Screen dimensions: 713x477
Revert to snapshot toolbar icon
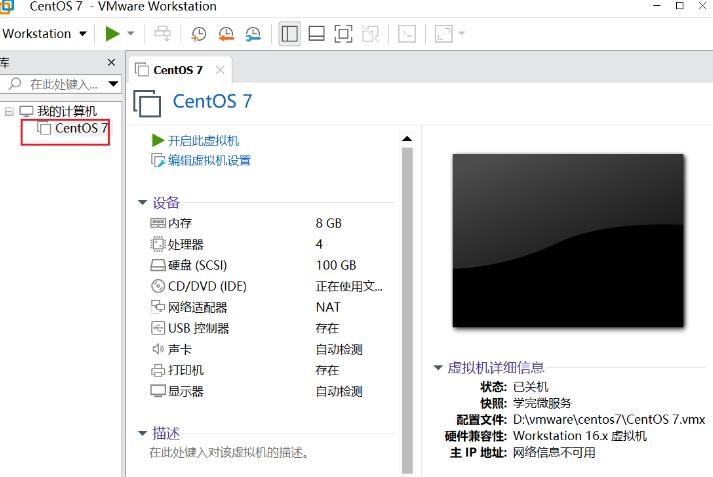pos(226,34)
